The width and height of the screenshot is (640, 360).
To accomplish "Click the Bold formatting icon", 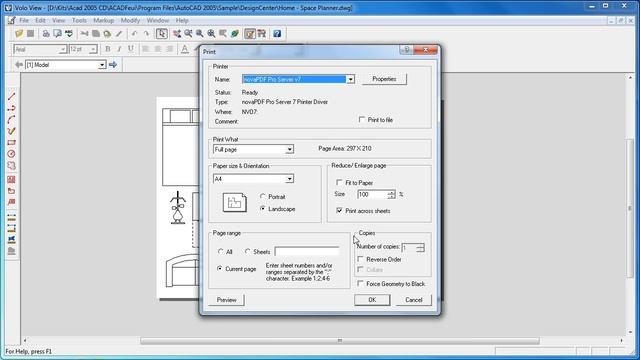I will point(108,49).
